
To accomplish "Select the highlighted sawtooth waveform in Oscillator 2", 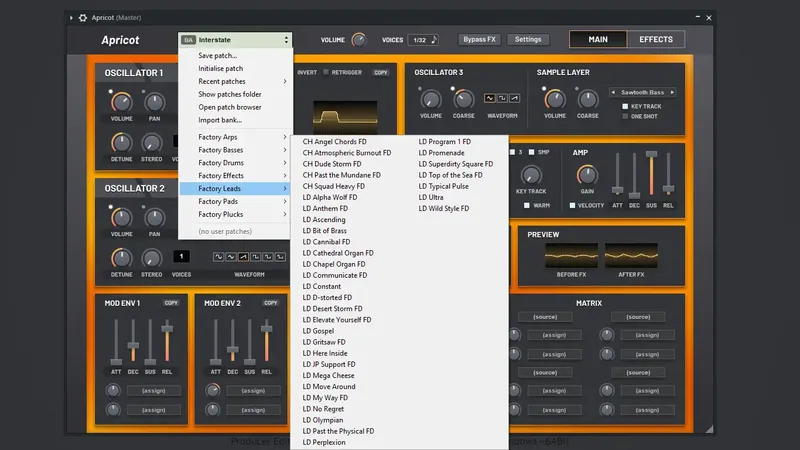I will (243, 257).
